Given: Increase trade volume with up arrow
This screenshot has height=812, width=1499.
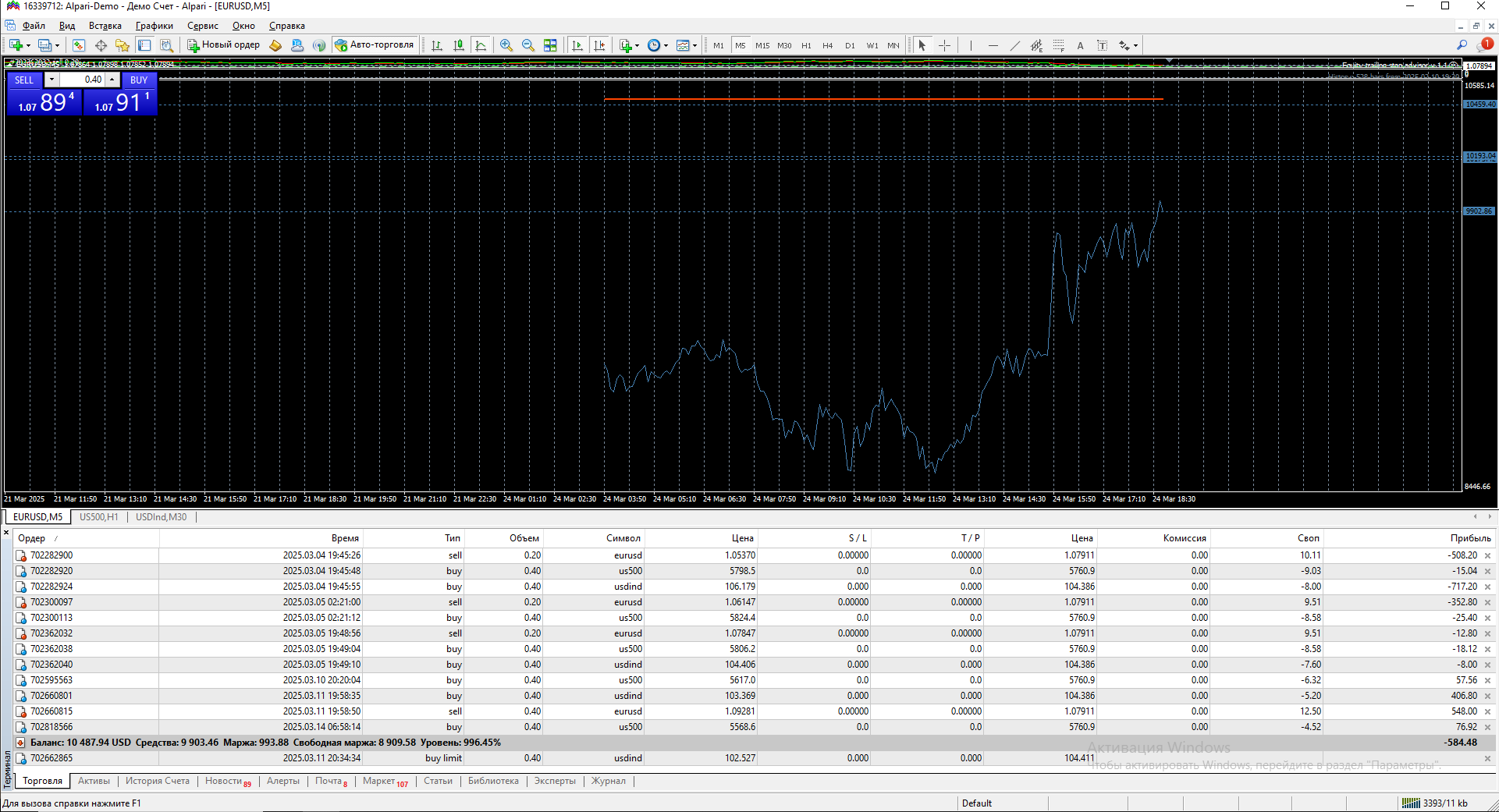Looking at the screenshot, I should point(112,80).
